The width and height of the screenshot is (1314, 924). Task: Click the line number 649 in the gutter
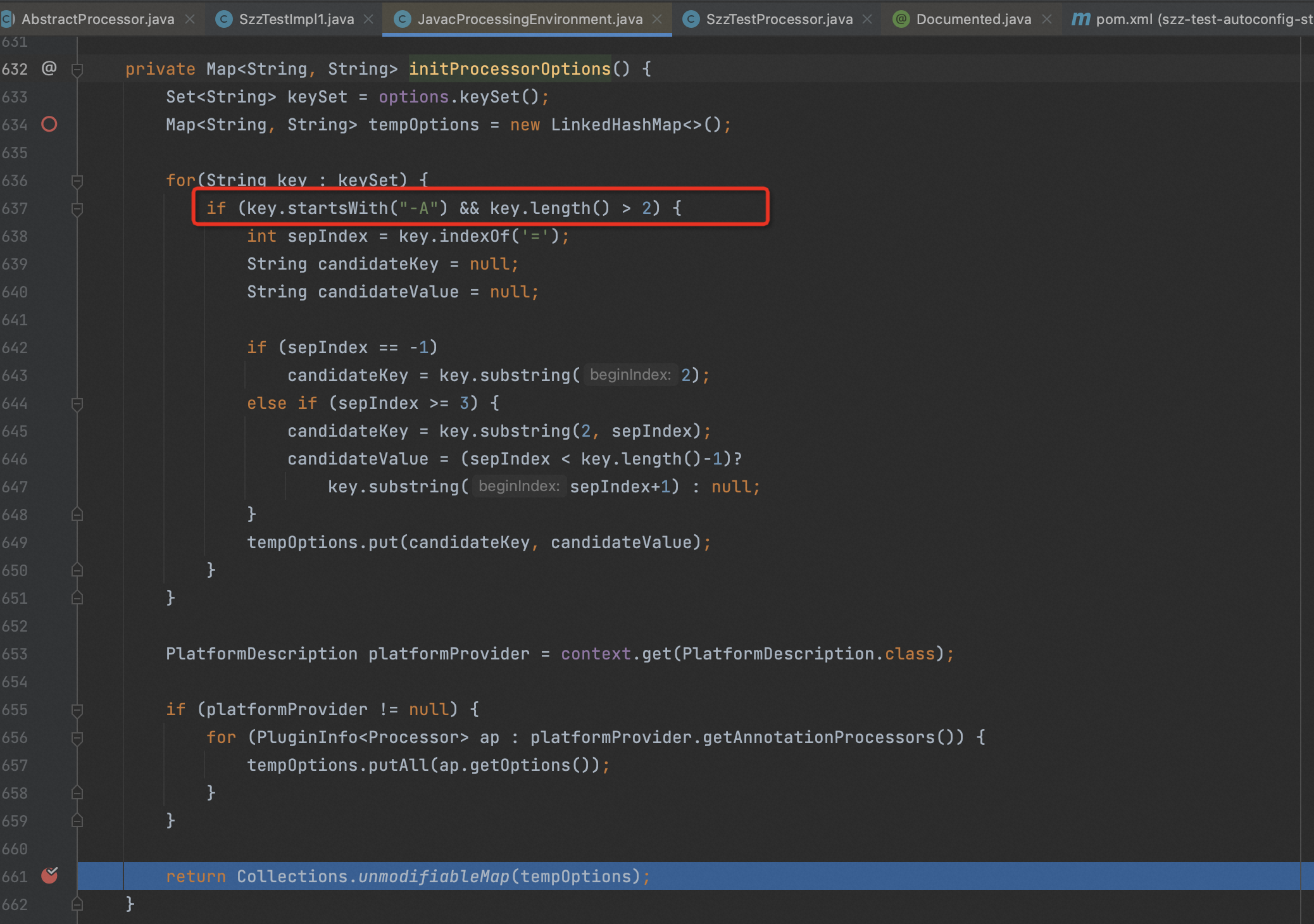click(15, 542)
